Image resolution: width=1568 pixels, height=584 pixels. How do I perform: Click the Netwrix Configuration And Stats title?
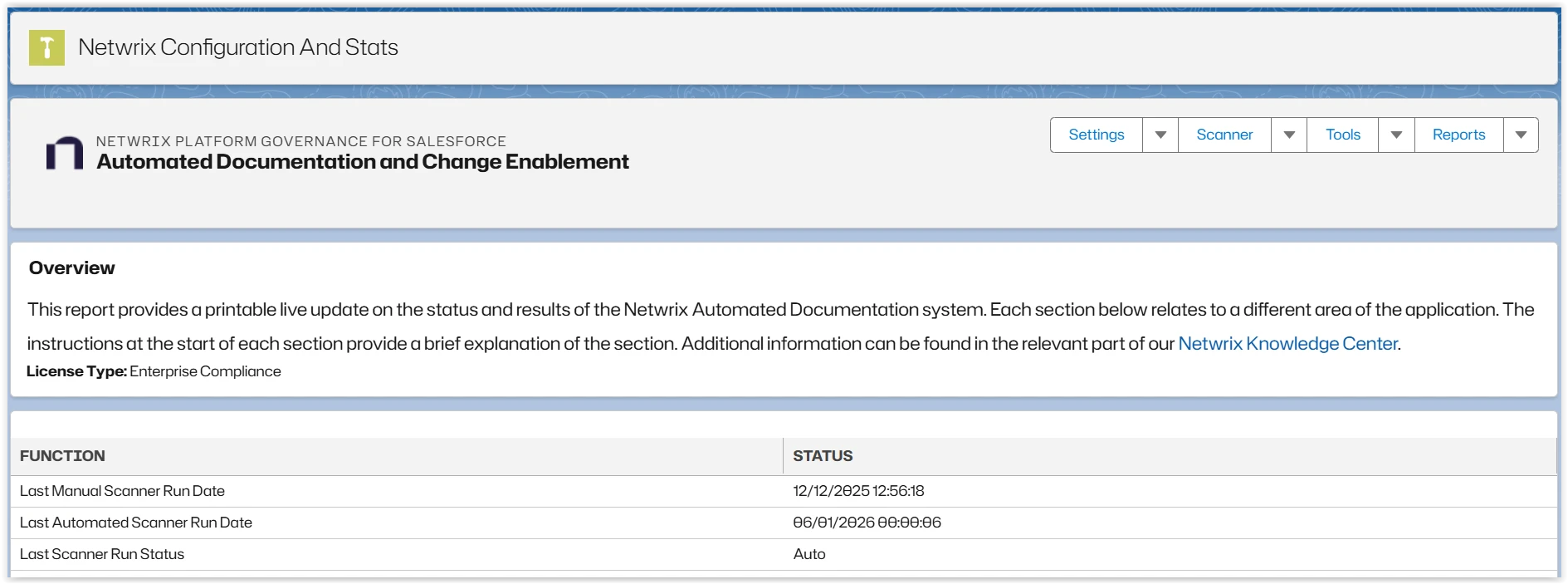(x=238, y=47)
